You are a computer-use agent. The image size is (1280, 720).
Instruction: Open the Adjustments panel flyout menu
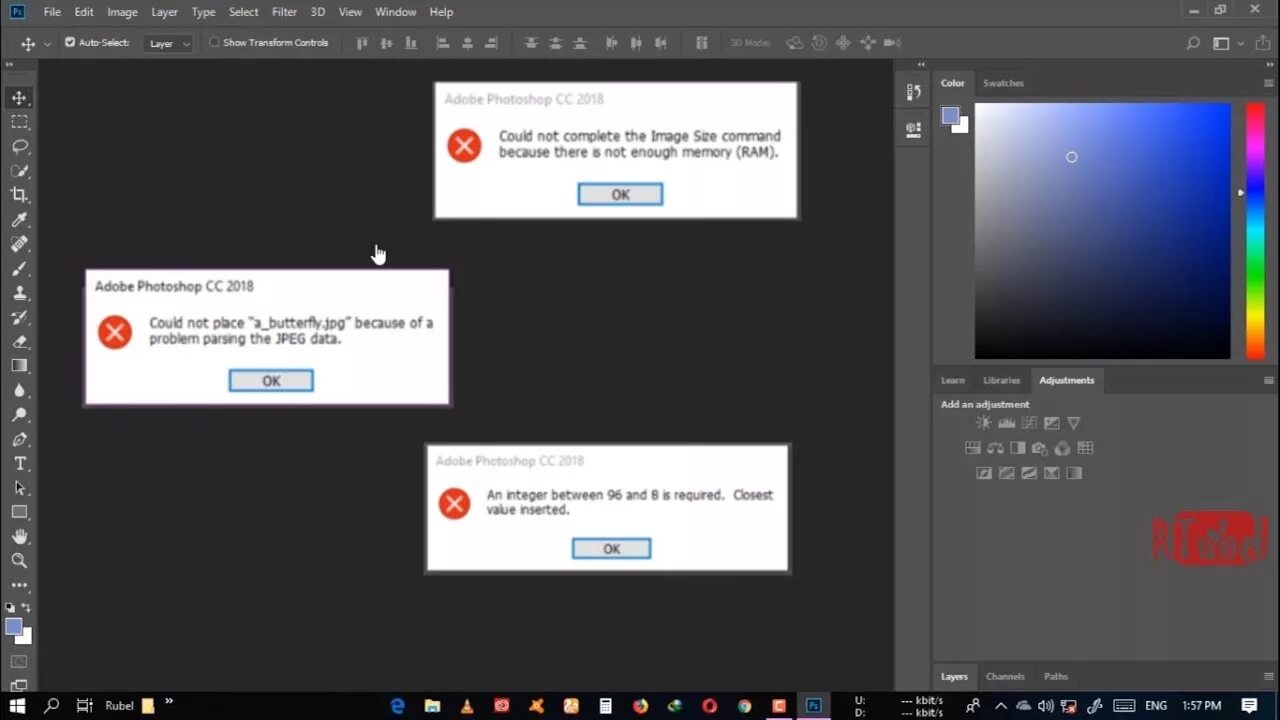1268,380
